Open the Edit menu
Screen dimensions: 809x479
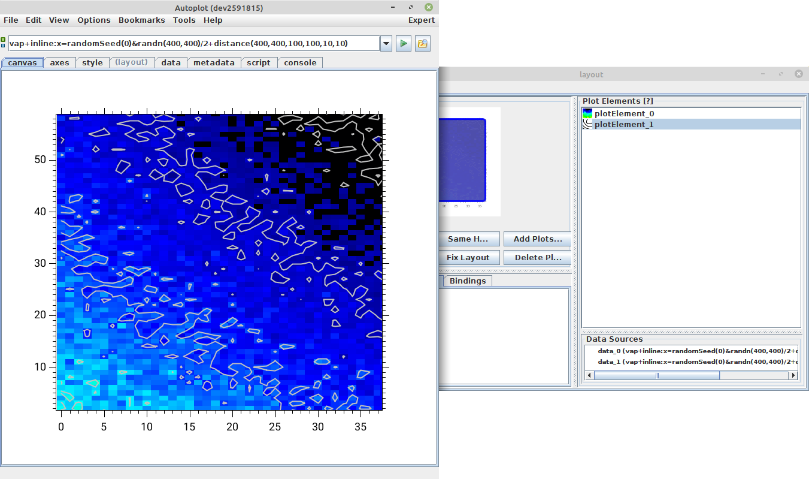[x=33, y=20]
